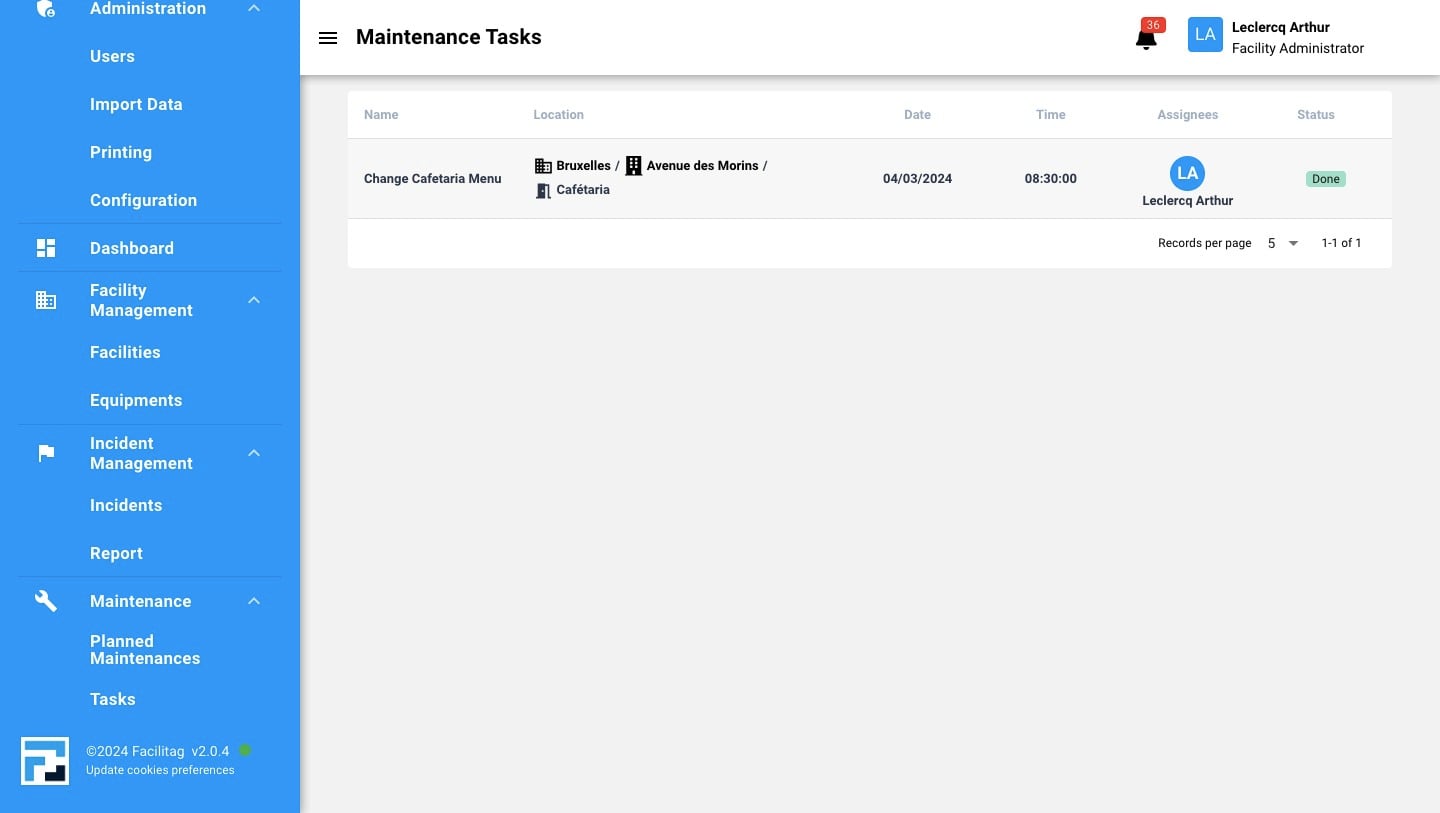Click the Facility Management building icon
This screenshot has width=1440, height=813.
pos(46,300)
